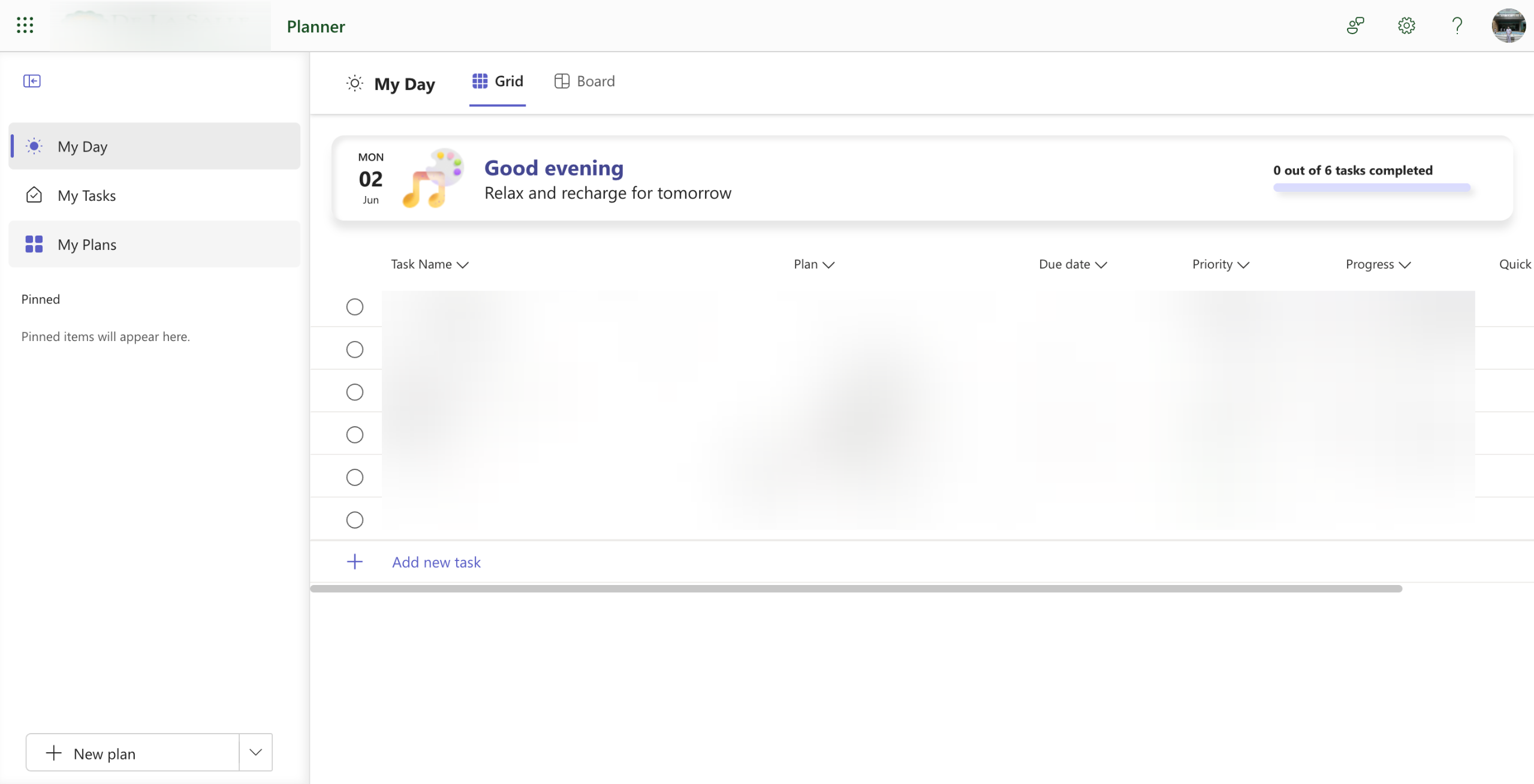Complete the last task in the list
The height and width of the screenshot is (784, 1534).
(355, 520)
